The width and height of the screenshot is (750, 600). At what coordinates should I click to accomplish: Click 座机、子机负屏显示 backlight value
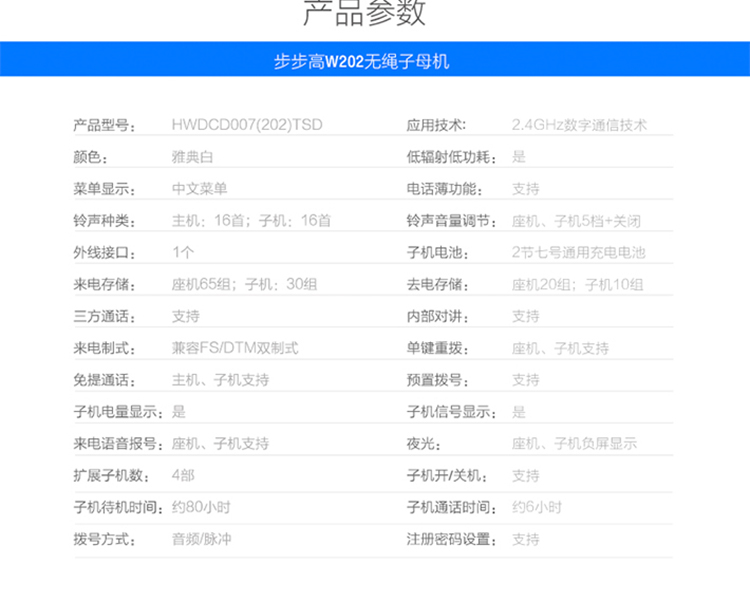point(574,444)
